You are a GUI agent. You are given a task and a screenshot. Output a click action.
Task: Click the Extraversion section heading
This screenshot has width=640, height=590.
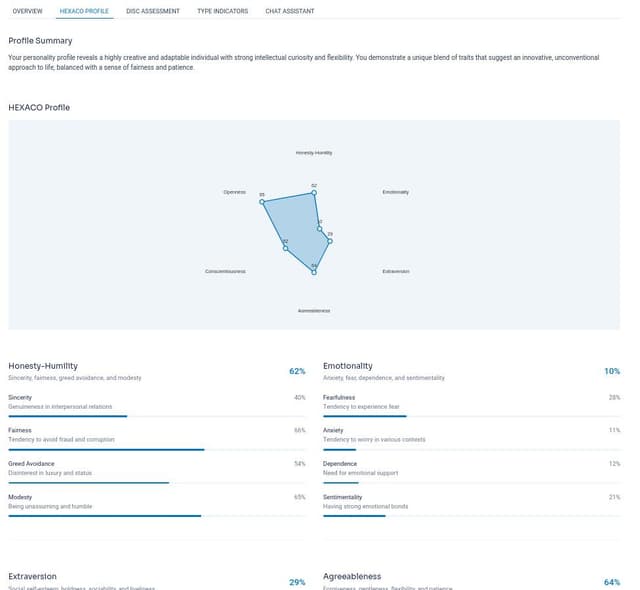tap(33, 577)
